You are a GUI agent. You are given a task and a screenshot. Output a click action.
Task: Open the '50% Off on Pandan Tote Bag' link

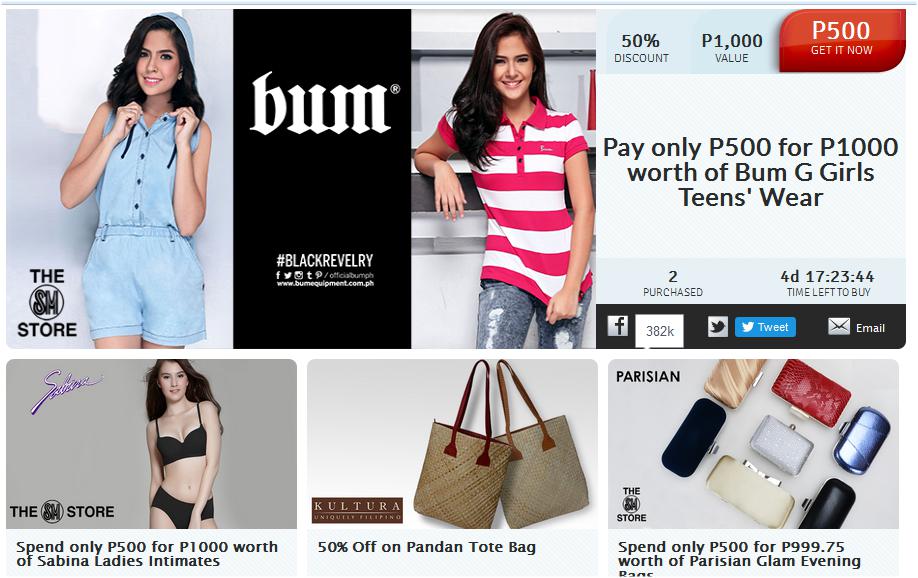coord(427,547)
